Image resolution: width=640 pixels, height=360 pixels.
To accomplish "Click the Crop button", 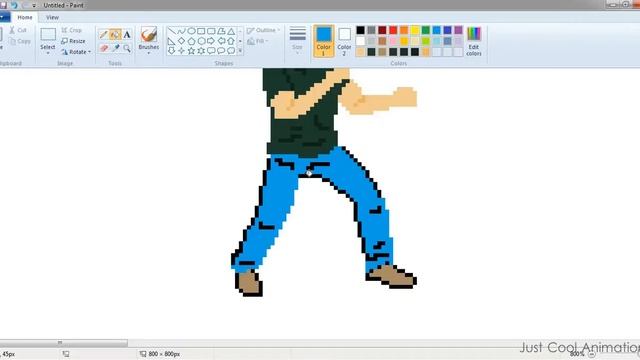I will pos(72,30).
